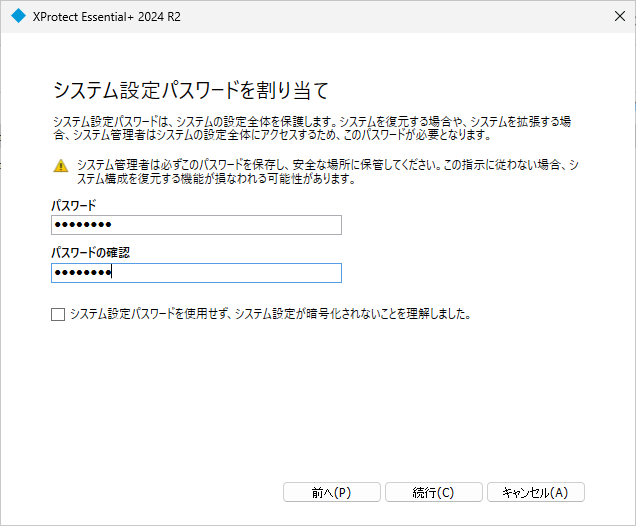This screenshot has height=526, width=636.
Task: Place the cursor in the first password's masked dots
Action: pos(83,225)
